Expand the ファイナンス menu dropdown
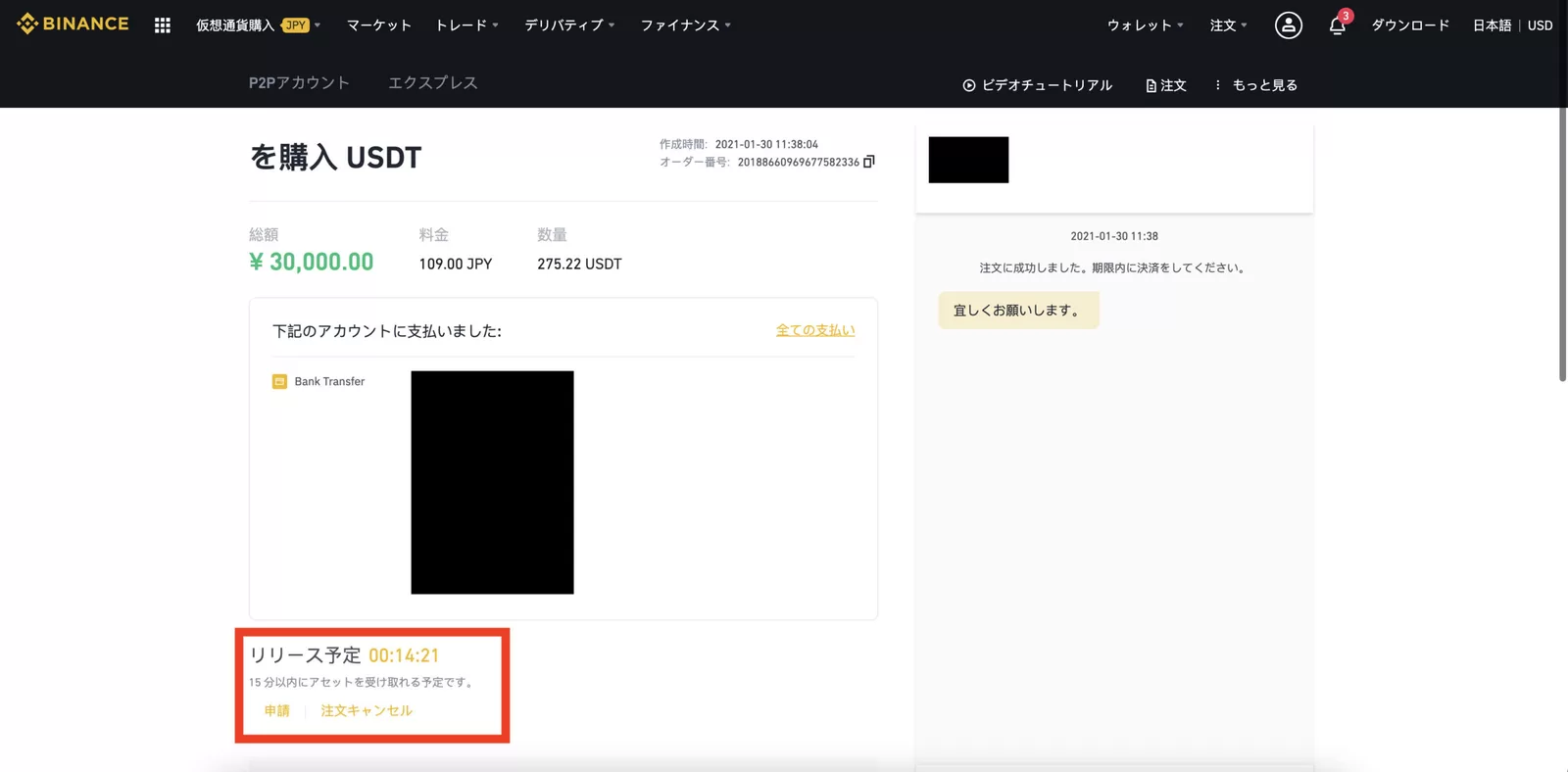The width and height of the screenshot is (1568, 772). click(x=686, y=25)
